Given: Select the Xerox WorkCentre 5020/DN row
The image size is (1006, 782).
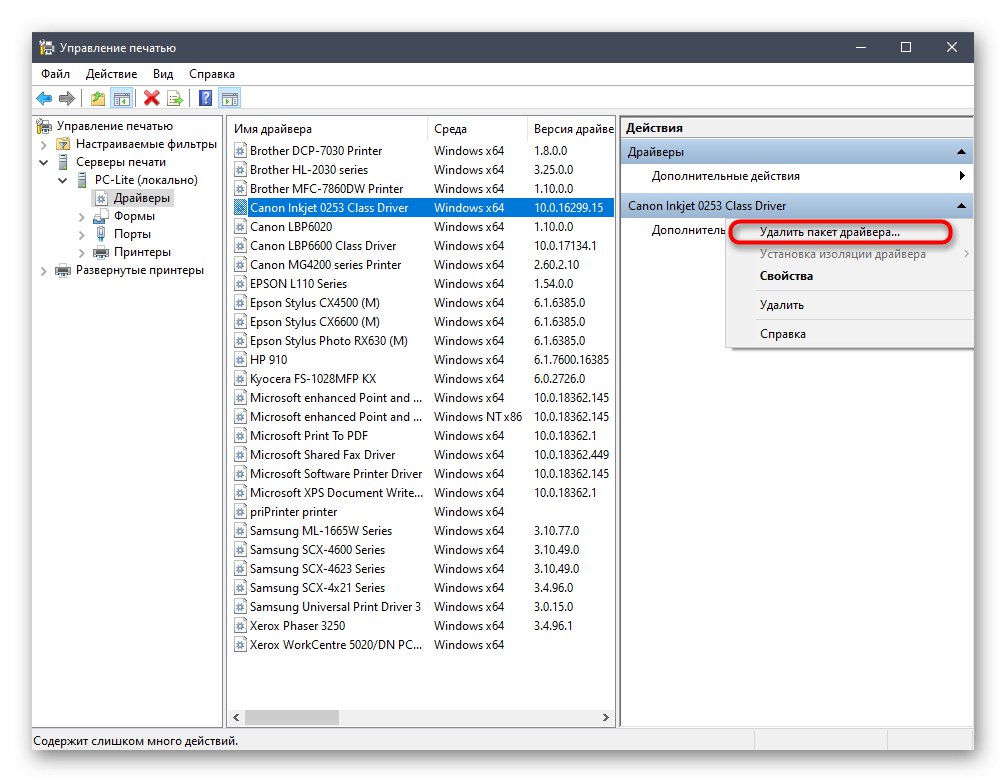Looking at the screenshot, I should (422, 645).
